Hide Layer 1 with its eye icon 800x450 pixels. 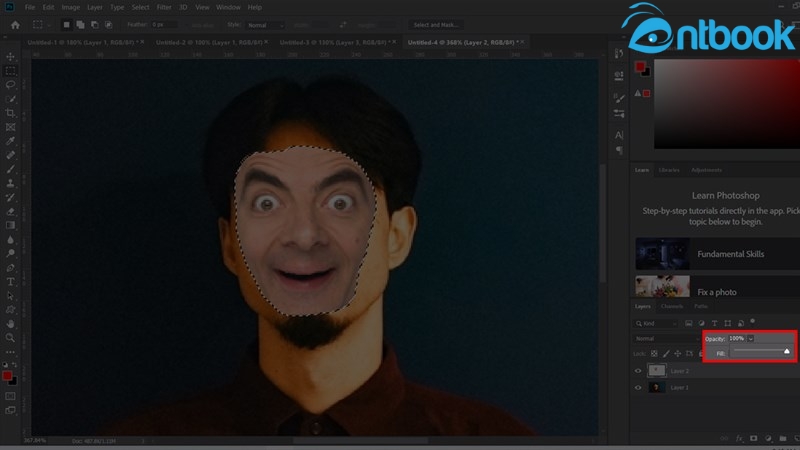point(638,387)
